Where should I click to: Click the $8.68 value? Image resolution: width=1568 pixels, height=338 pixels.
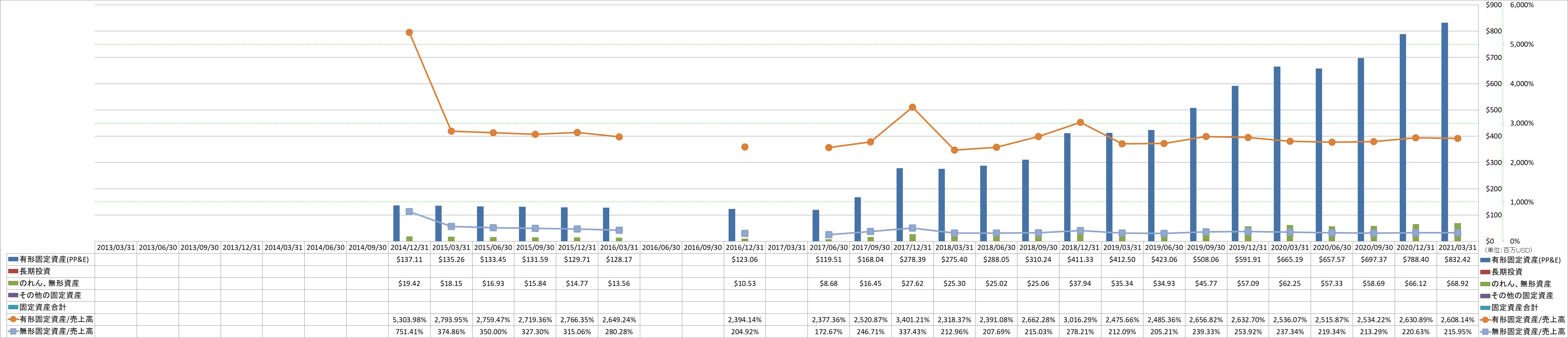click(828, 283)
